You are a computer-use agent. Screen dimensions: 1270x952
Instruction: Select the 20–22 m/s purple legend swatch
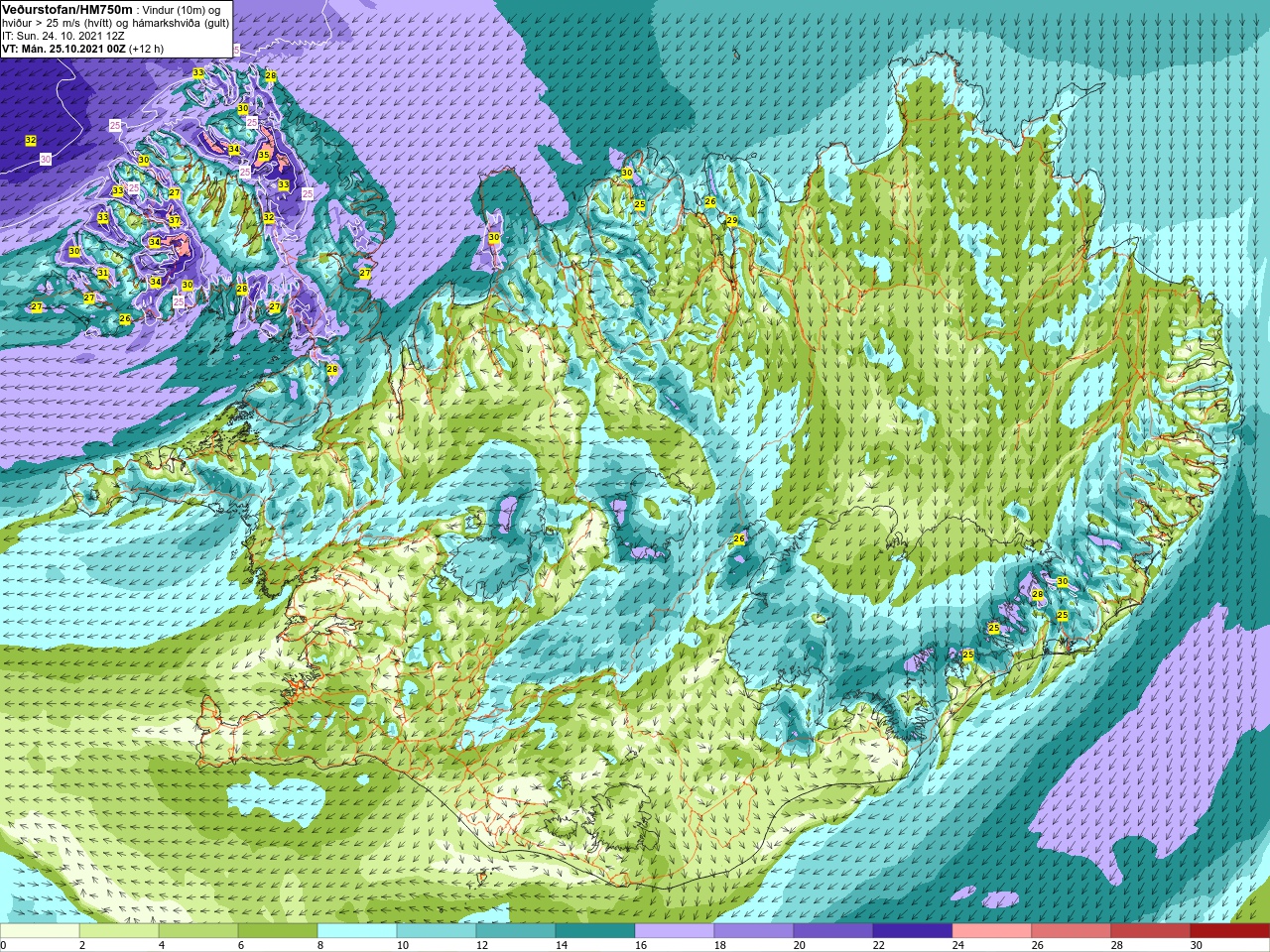pyautogui.click(x=833, y=931)
